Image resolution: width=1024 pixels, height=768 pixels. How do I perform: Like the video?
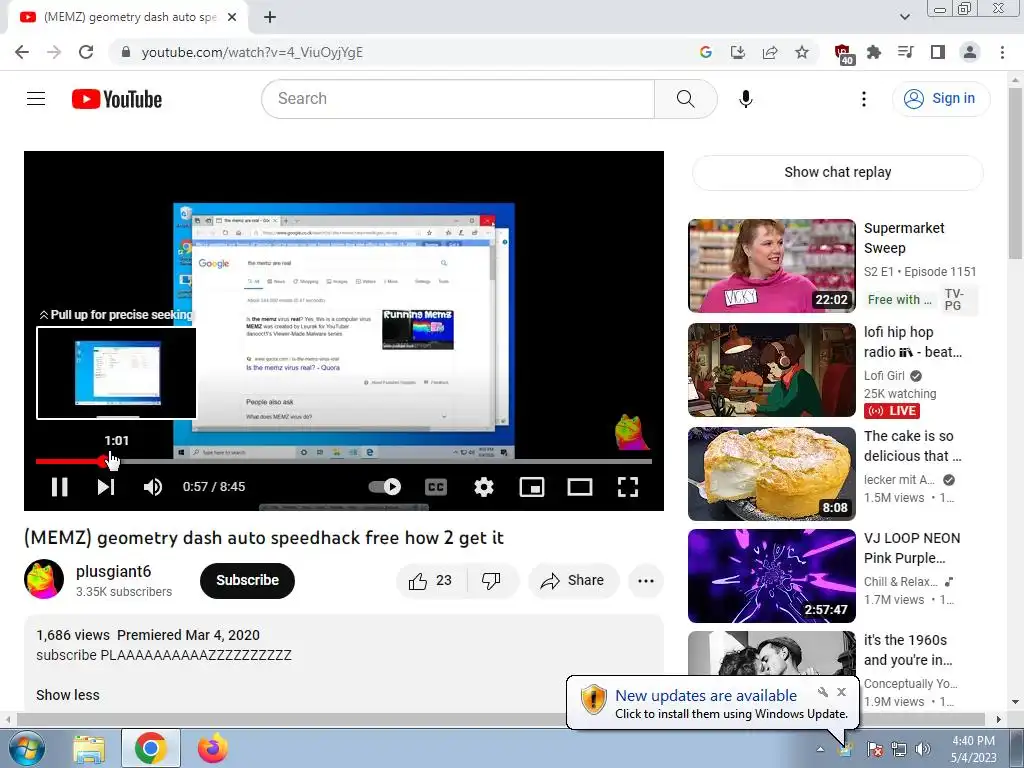[x=431, y=581]
